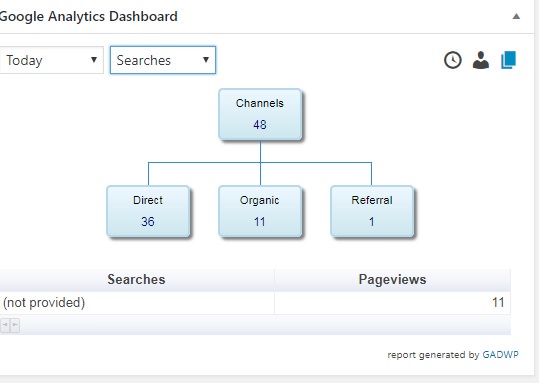
Task: Select the Direct channel node
Action: coord(148,211)
